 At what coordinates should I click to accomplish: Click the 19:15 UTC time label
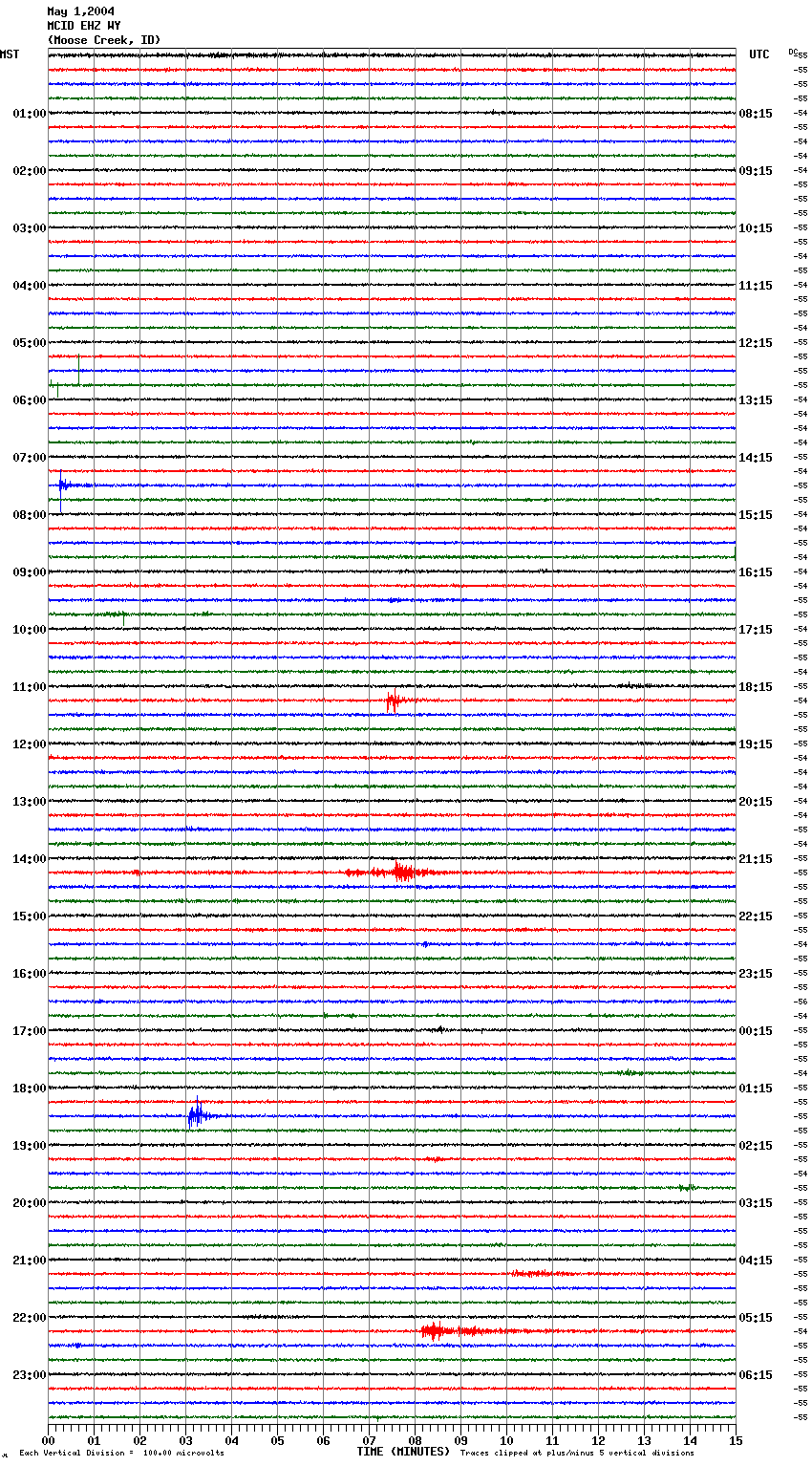[756, 744]
